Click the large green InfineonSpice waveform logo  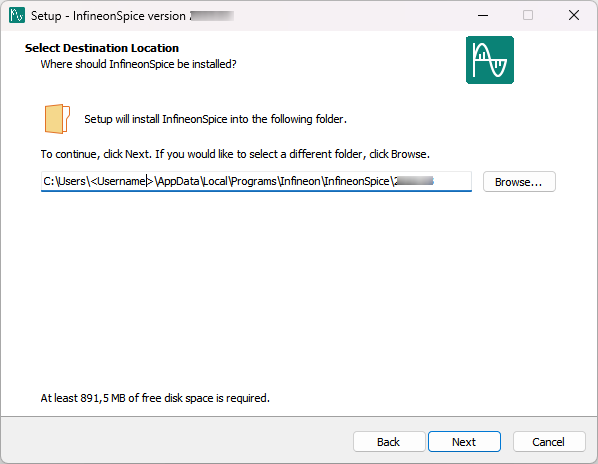click(490, 60)
